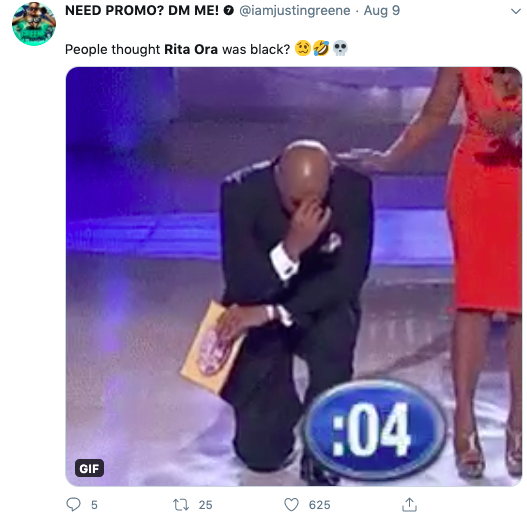This screenshot has width=527, height=517.
Task: Click the :04 countdown timer in the GIF
Action: tap(374, 430)
